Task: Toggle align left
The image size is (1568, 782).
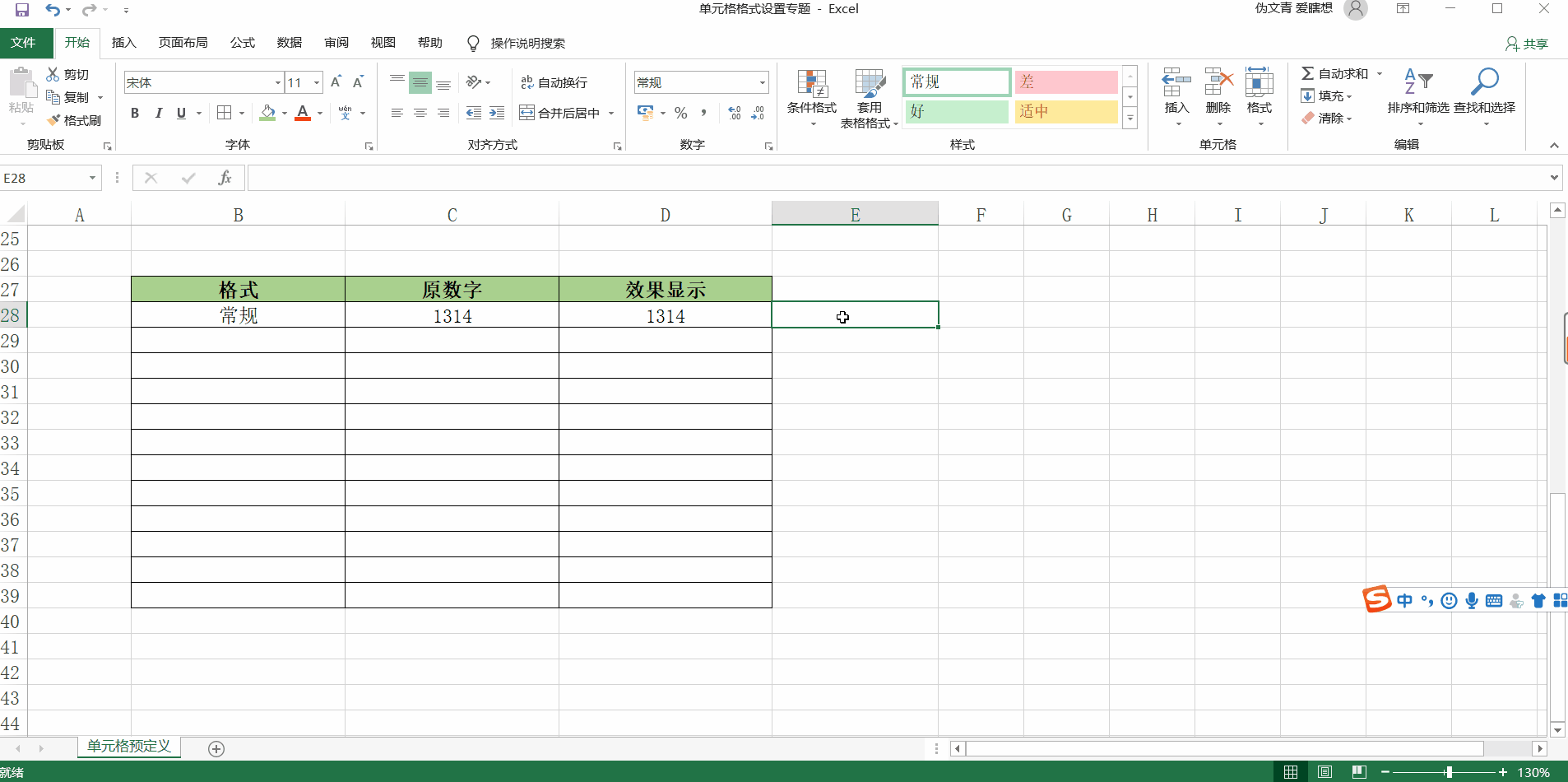Action: [397, 113]
